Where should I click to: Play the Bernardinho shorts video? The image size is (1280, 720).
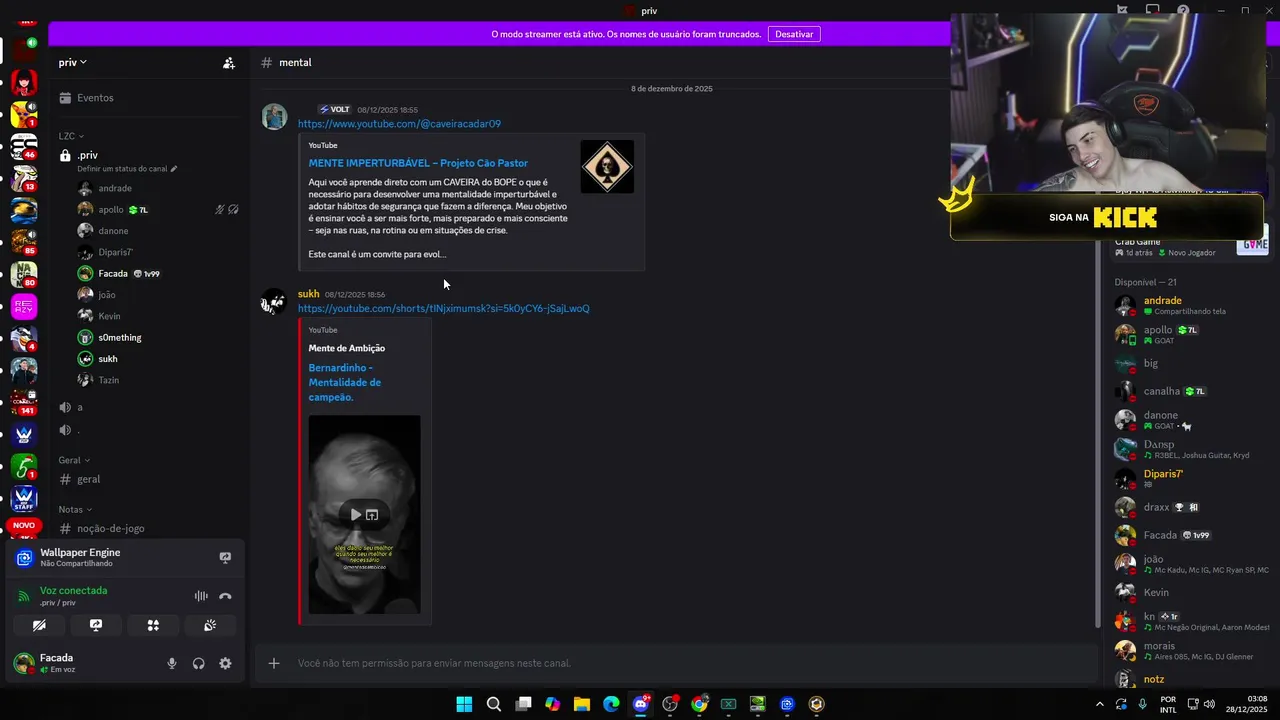click(x=355, y=515)
